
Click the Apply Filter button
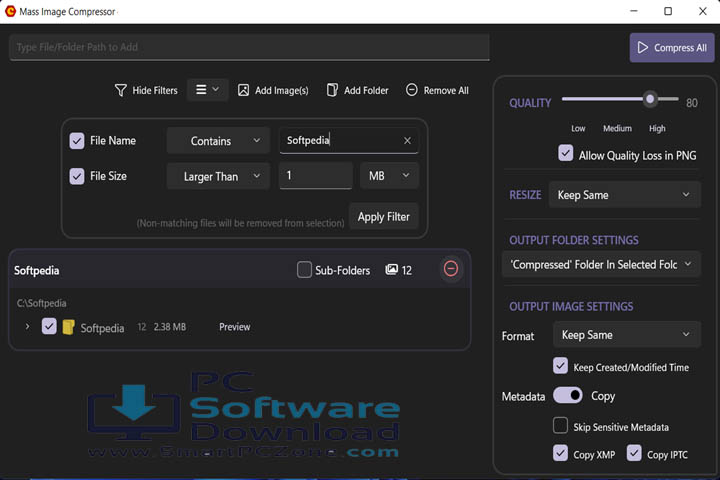click(383, 216)
